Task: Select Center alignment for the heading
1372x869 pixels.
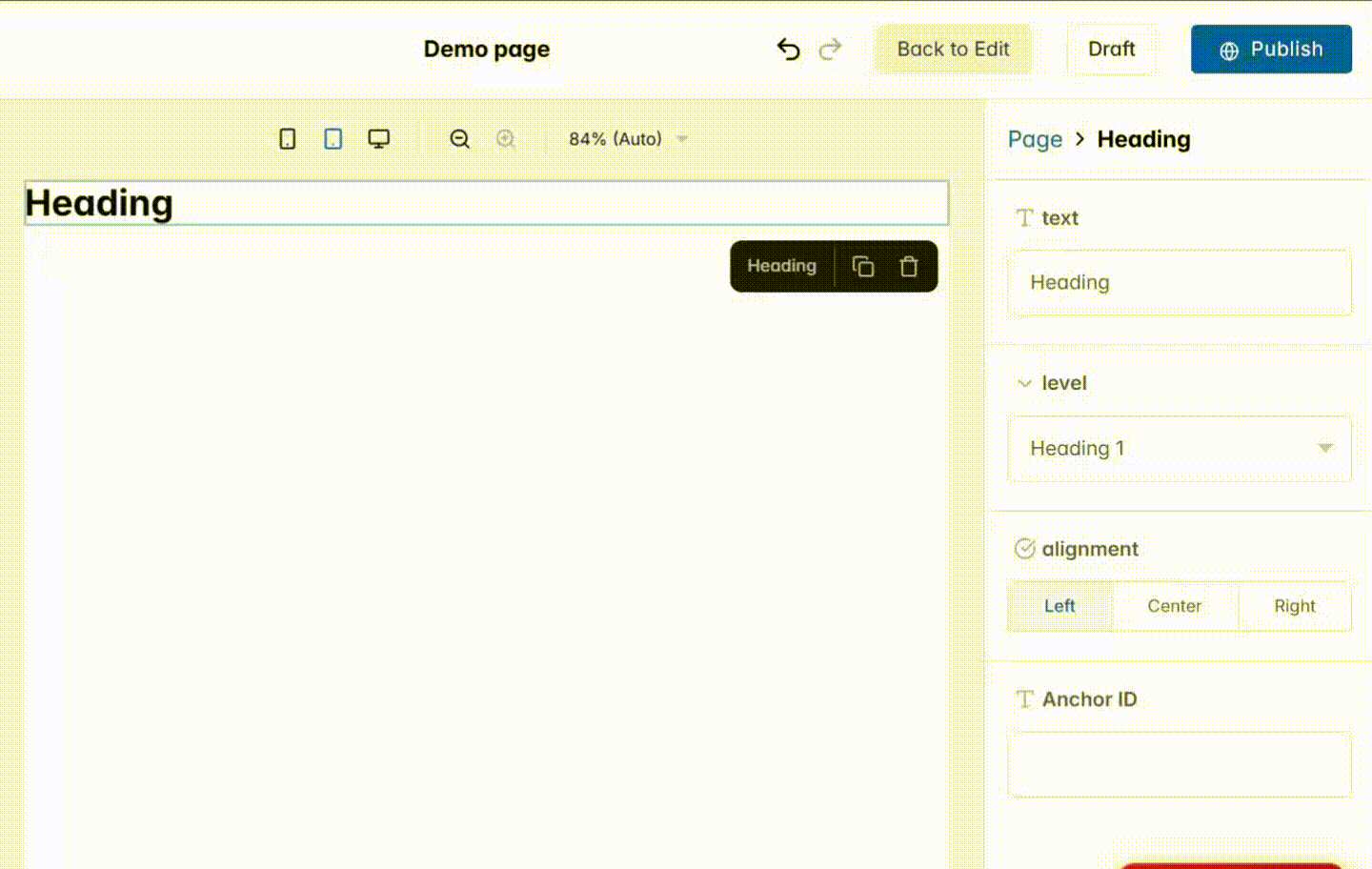Action: [x=1174, y=606]
